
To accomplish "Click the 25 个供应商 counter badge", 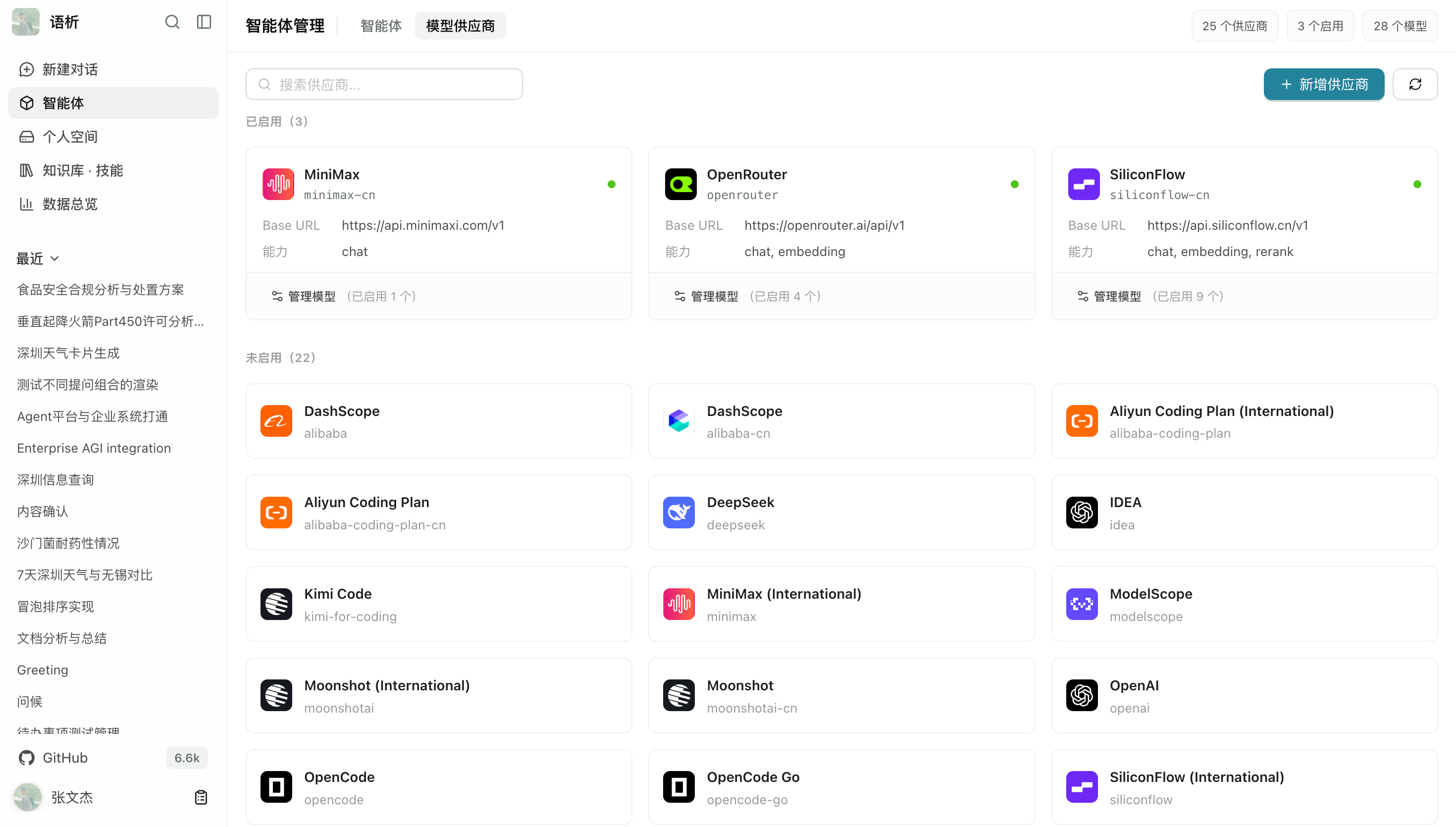I will pos(1235,26).
